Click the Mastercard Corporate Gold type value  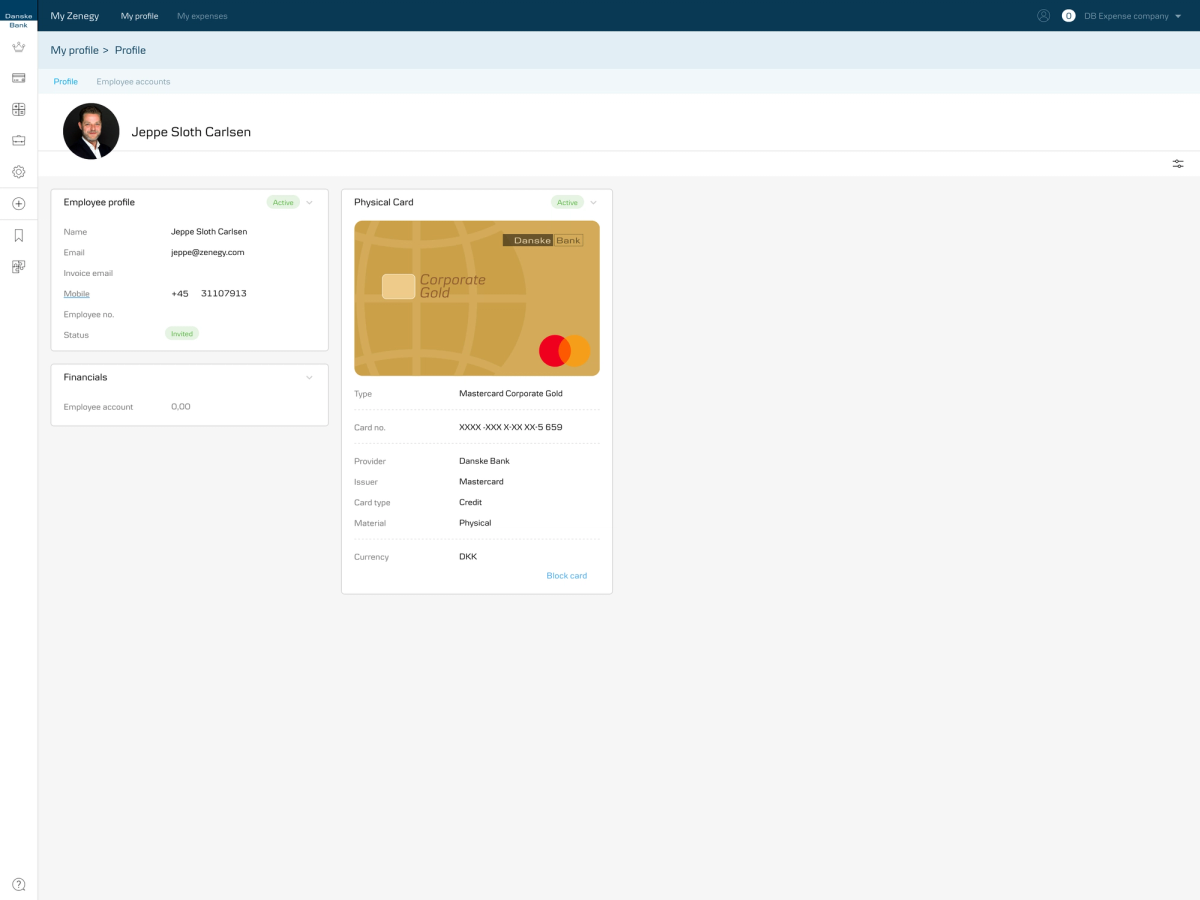pos(511,394)
